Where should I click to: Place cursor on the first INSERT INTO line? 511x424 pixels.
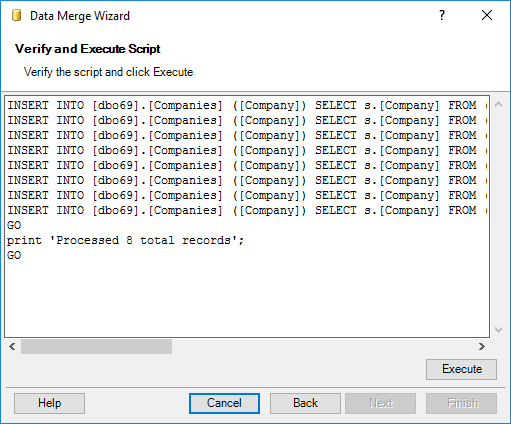[247, 105]
